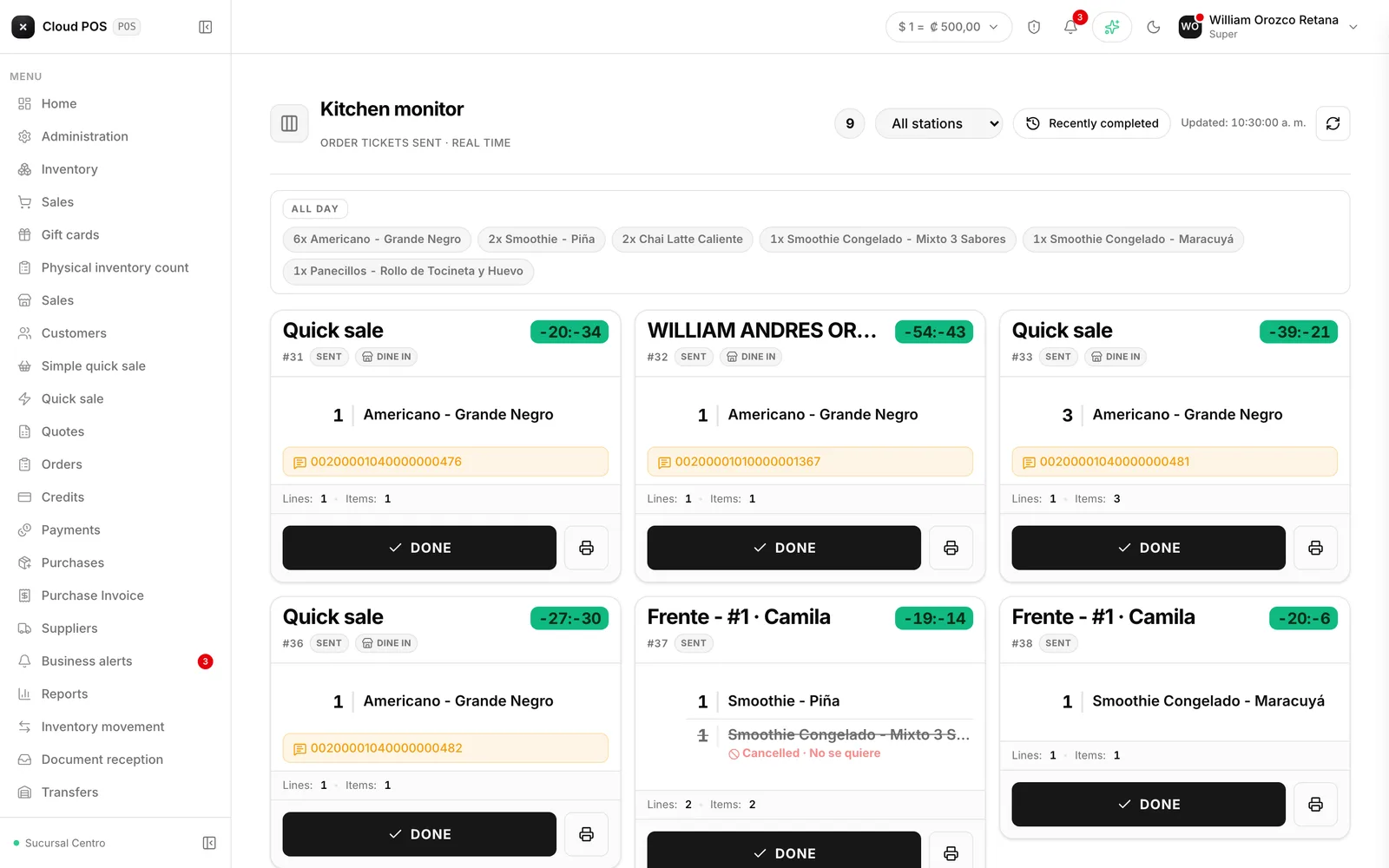Toggle dark mode with the moon icon
This screenshot has width=1389, height=868.
(1153, 27)
